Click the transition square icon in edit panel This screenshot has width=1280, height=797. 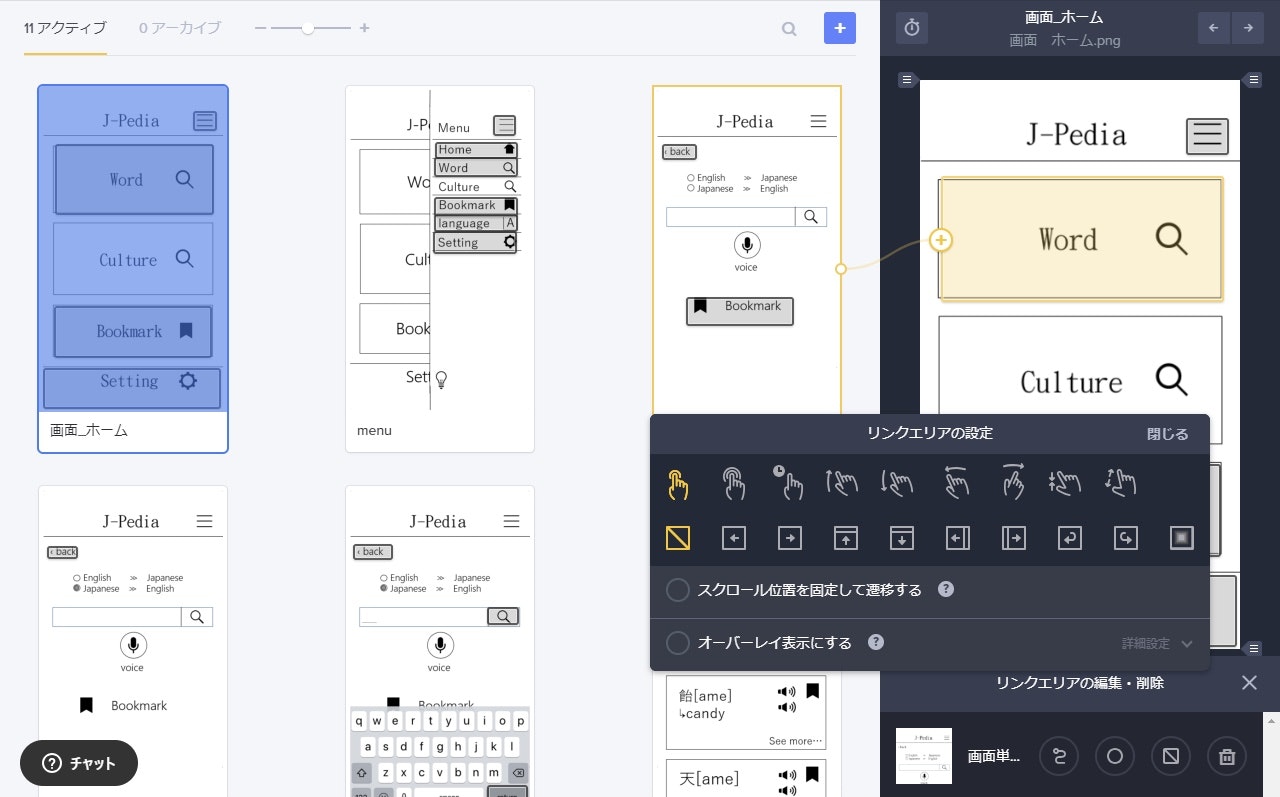click(1171, 757)
